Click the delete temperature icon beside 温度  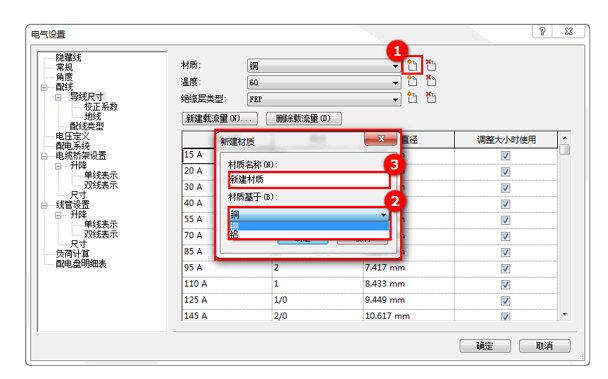point(430,81)
